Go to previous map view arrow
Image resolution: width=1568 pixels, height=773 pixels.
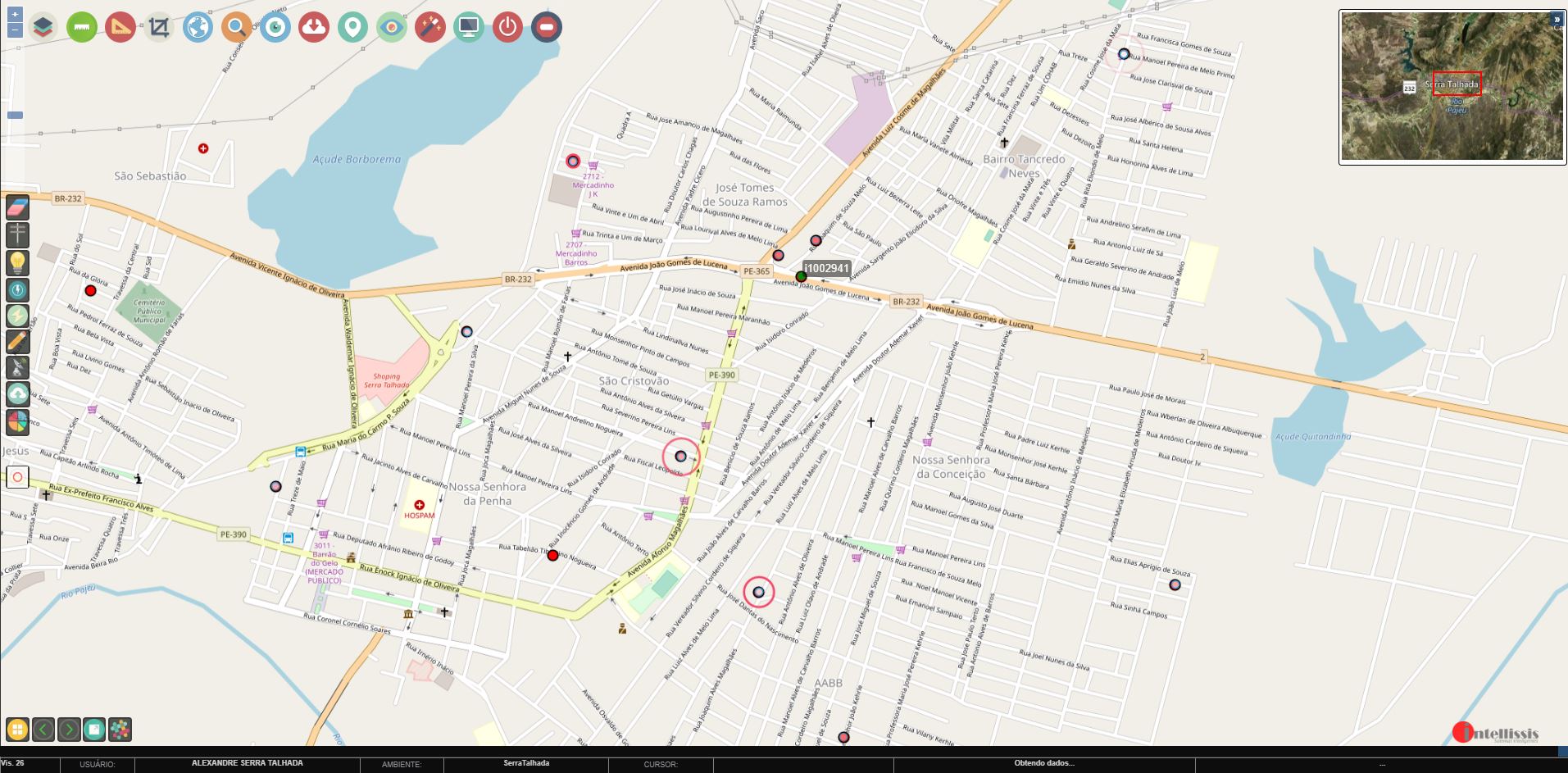click(x=43, y=729)
